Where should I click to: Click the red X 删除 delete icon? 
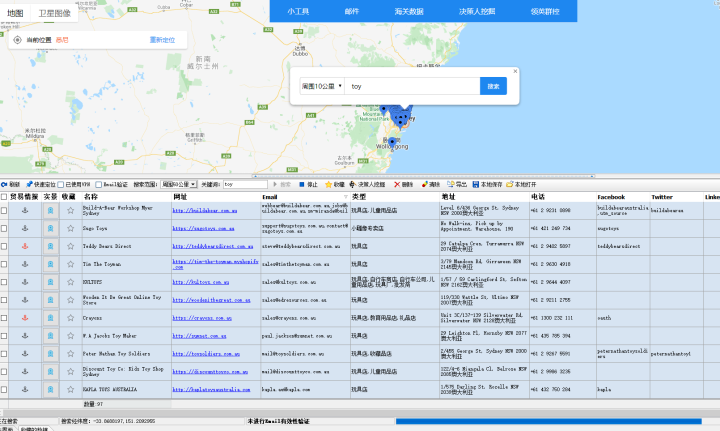[x=397, y=185]
